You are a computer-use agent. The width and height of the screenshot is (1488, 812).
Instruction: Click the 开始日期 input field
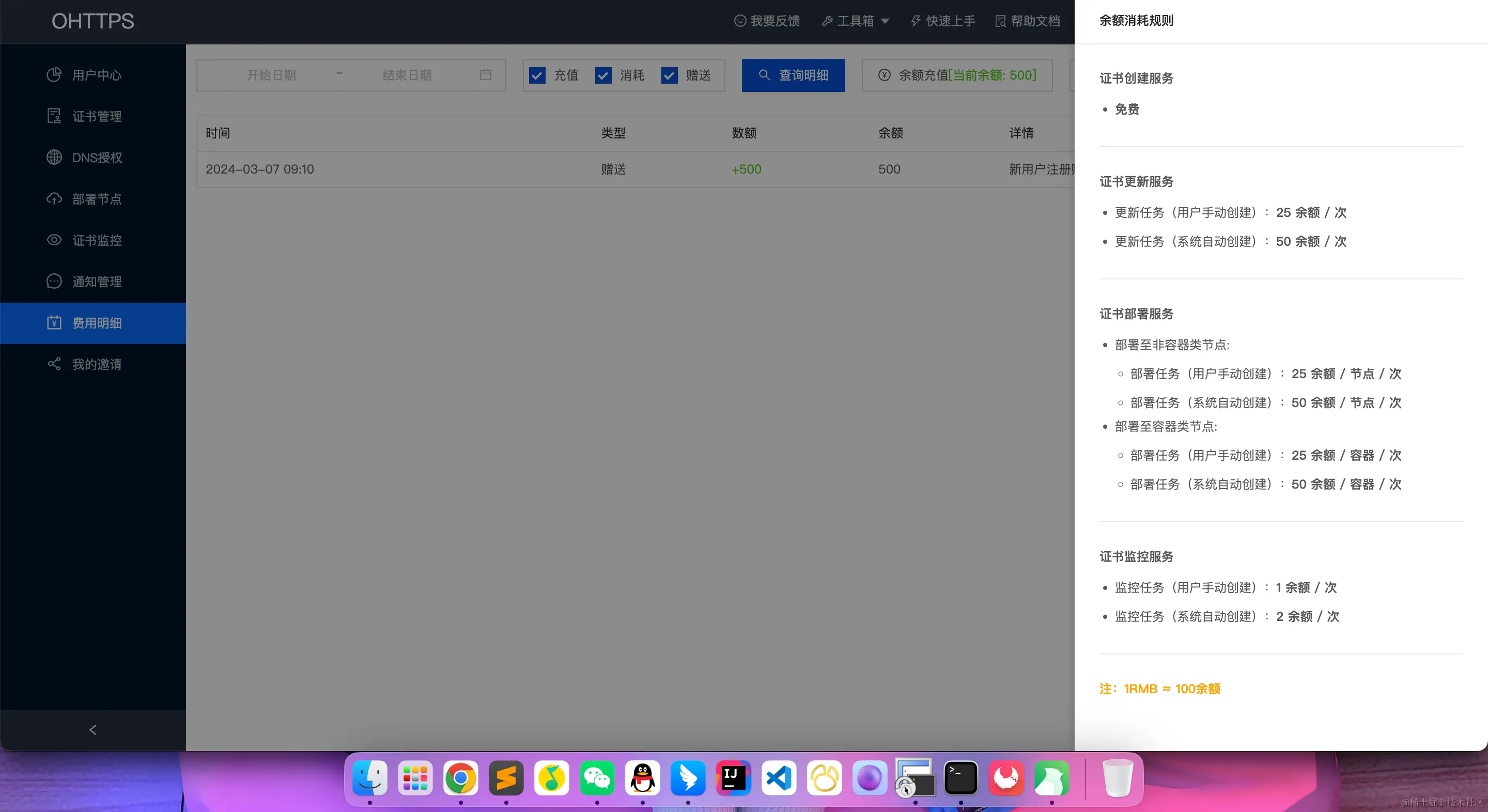271,75
